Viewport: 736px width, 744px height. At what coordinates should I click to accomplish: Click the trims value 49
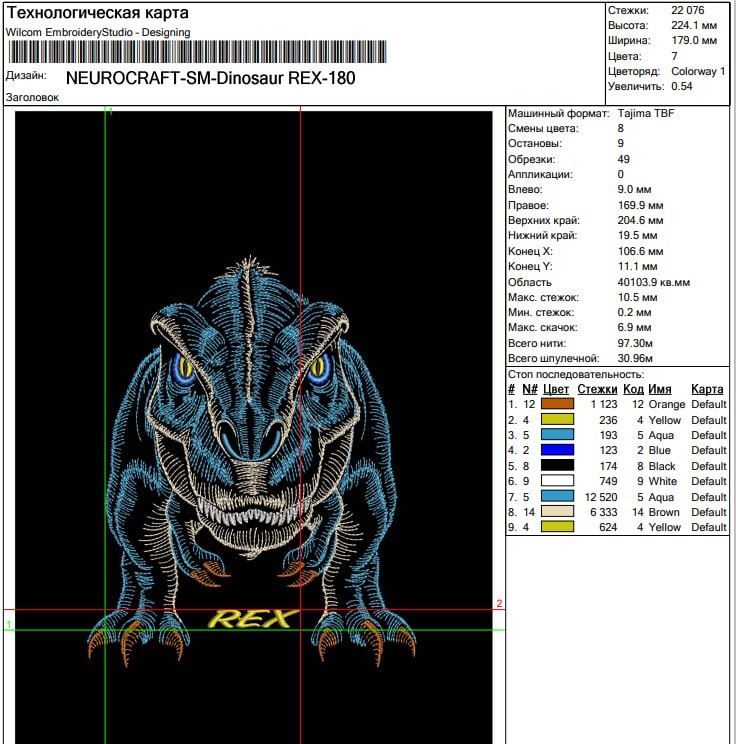[x=624, y=159]
